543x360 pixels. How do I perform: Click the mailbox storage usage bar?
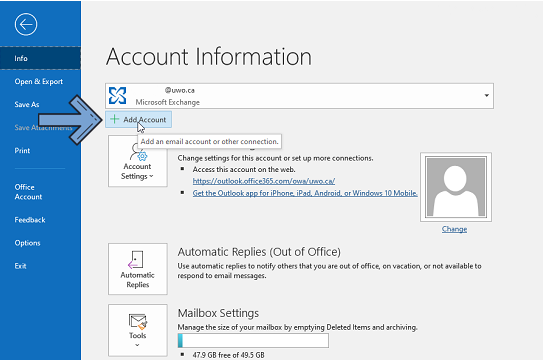253,341
